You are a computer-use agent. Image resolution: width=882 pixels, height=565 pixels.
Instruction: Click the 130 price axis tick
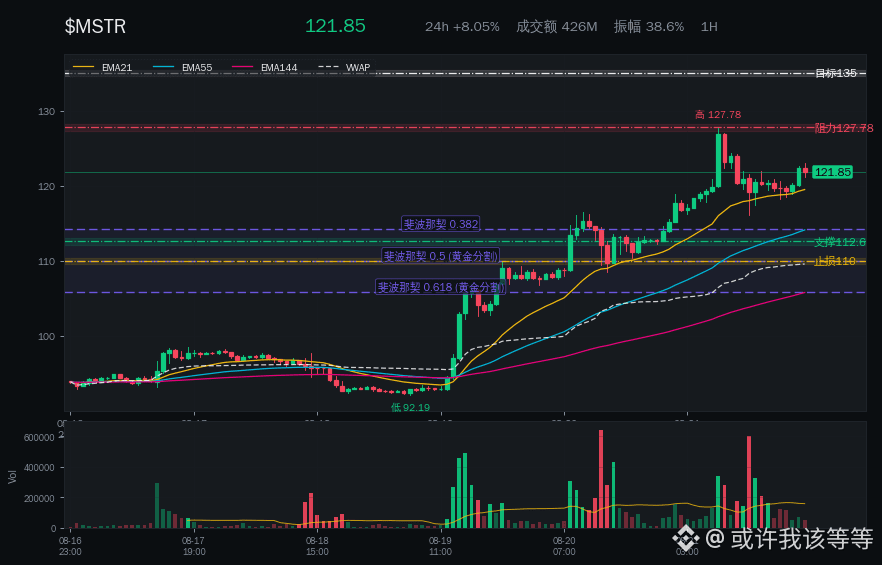point(47,112)
